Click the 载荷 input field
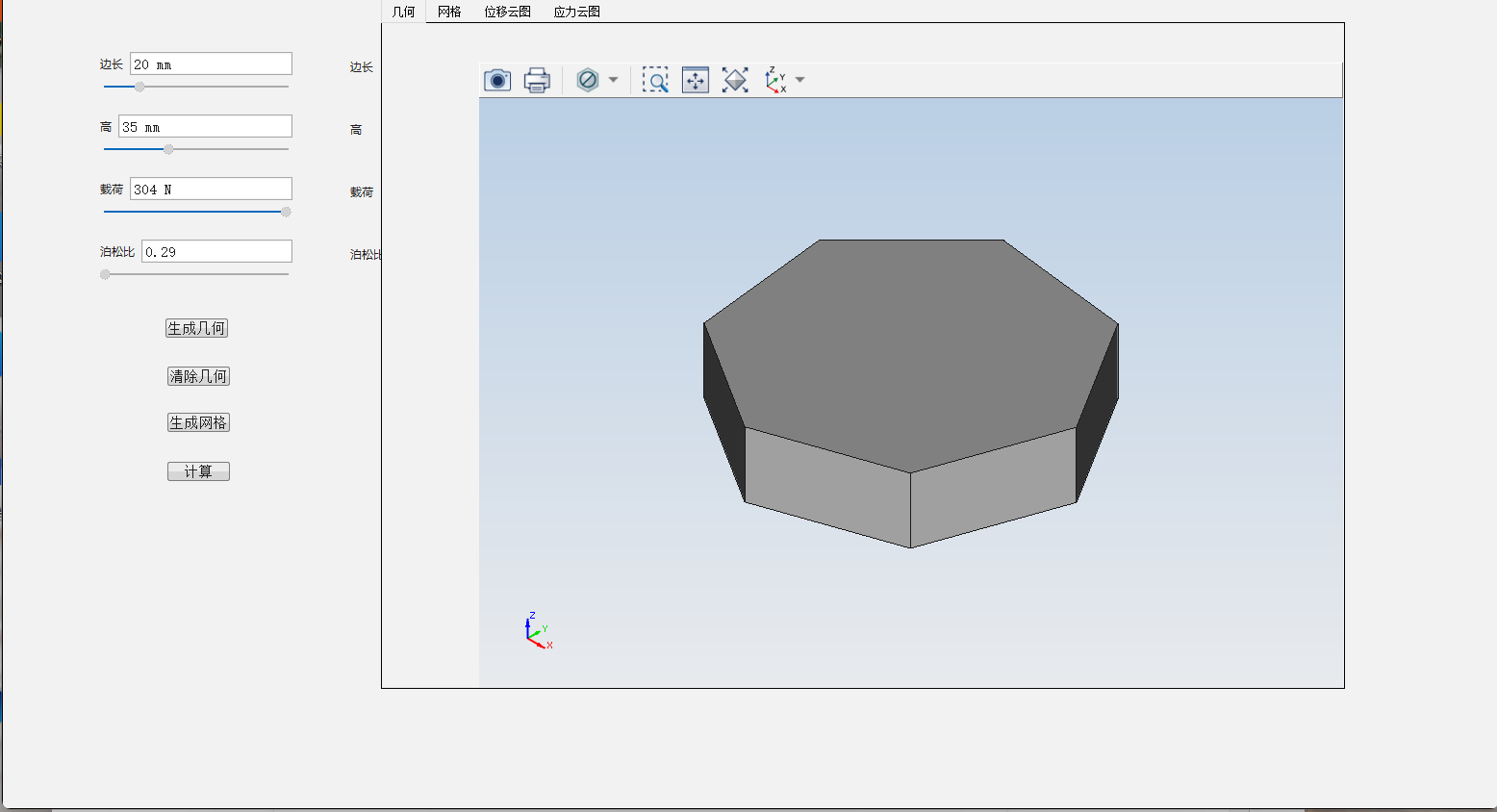Screen dimensions: 1497x812 click(x=211, y=189)
